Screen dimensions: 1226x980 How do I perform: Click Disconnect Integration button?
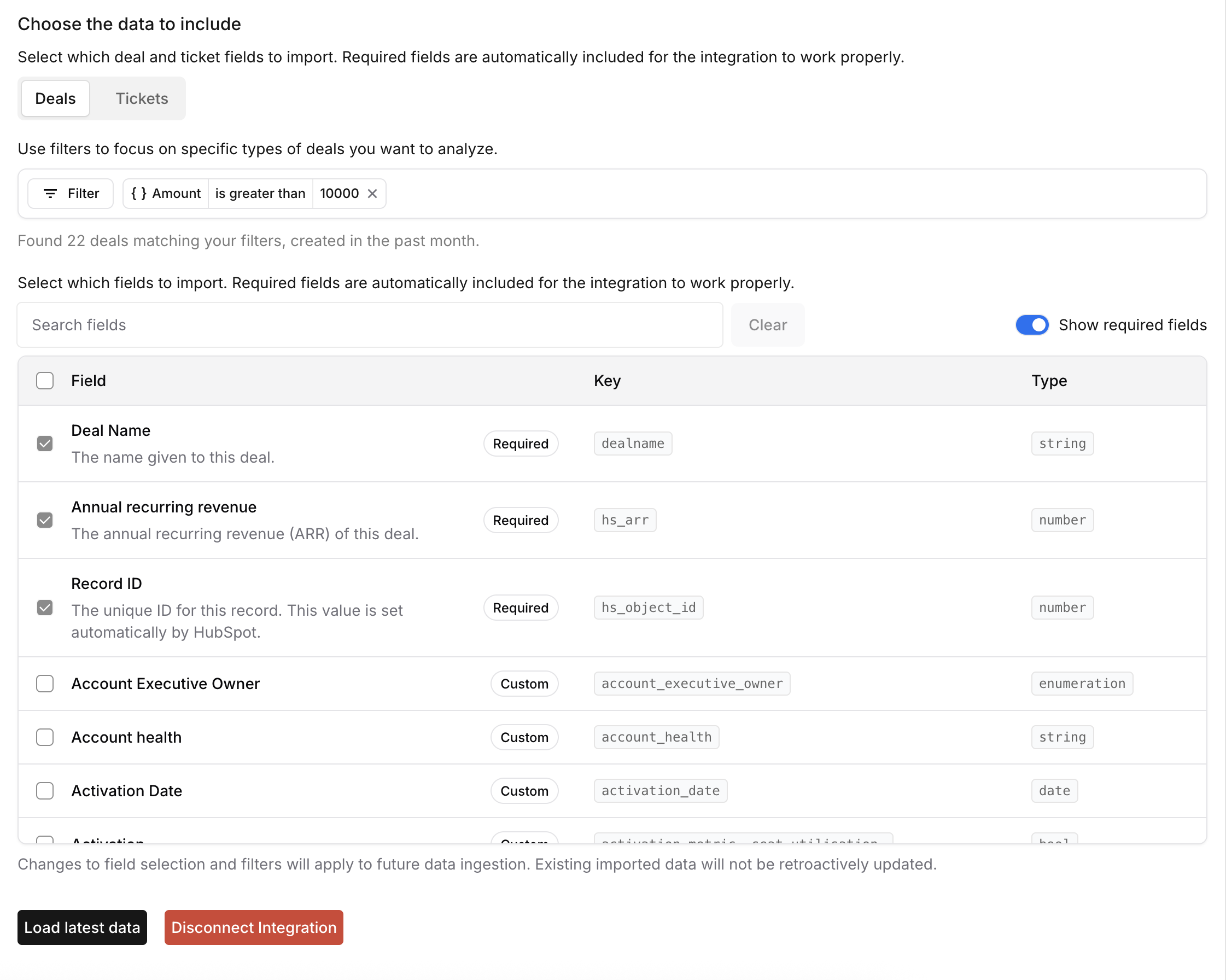(254, 927)
